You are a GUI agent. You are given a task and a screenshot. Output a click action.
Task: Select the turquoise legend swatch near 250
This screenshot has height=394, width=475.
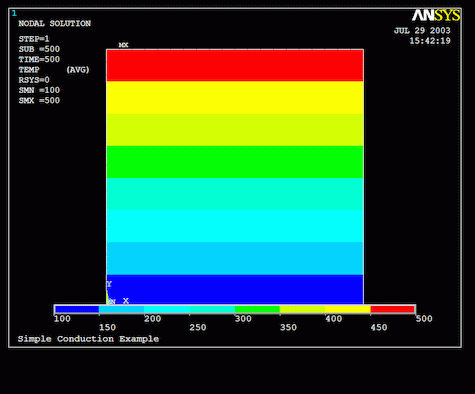coord(212,309)
